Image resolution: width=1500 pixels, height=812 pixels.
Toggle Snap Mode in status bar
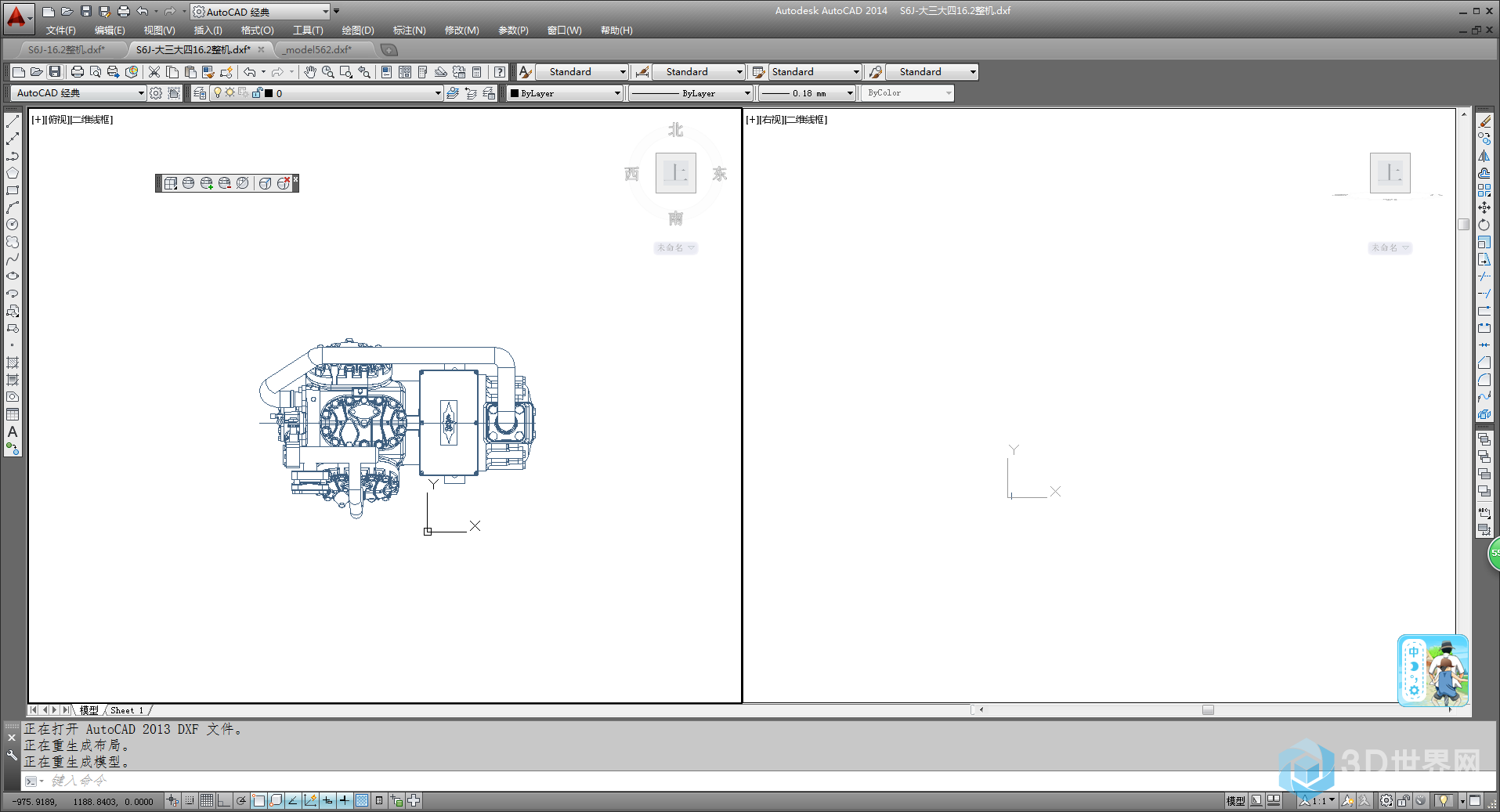190,800
